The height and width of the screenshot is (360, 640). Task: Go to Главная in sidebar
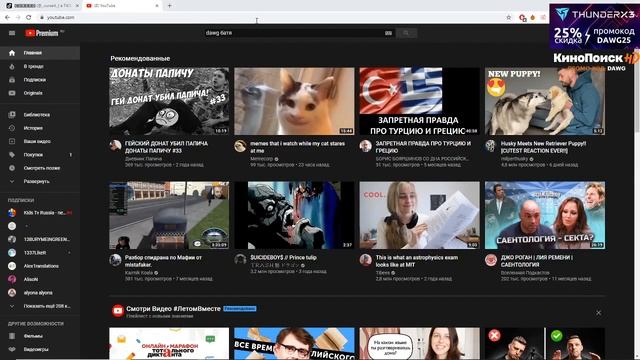(40, 53)
